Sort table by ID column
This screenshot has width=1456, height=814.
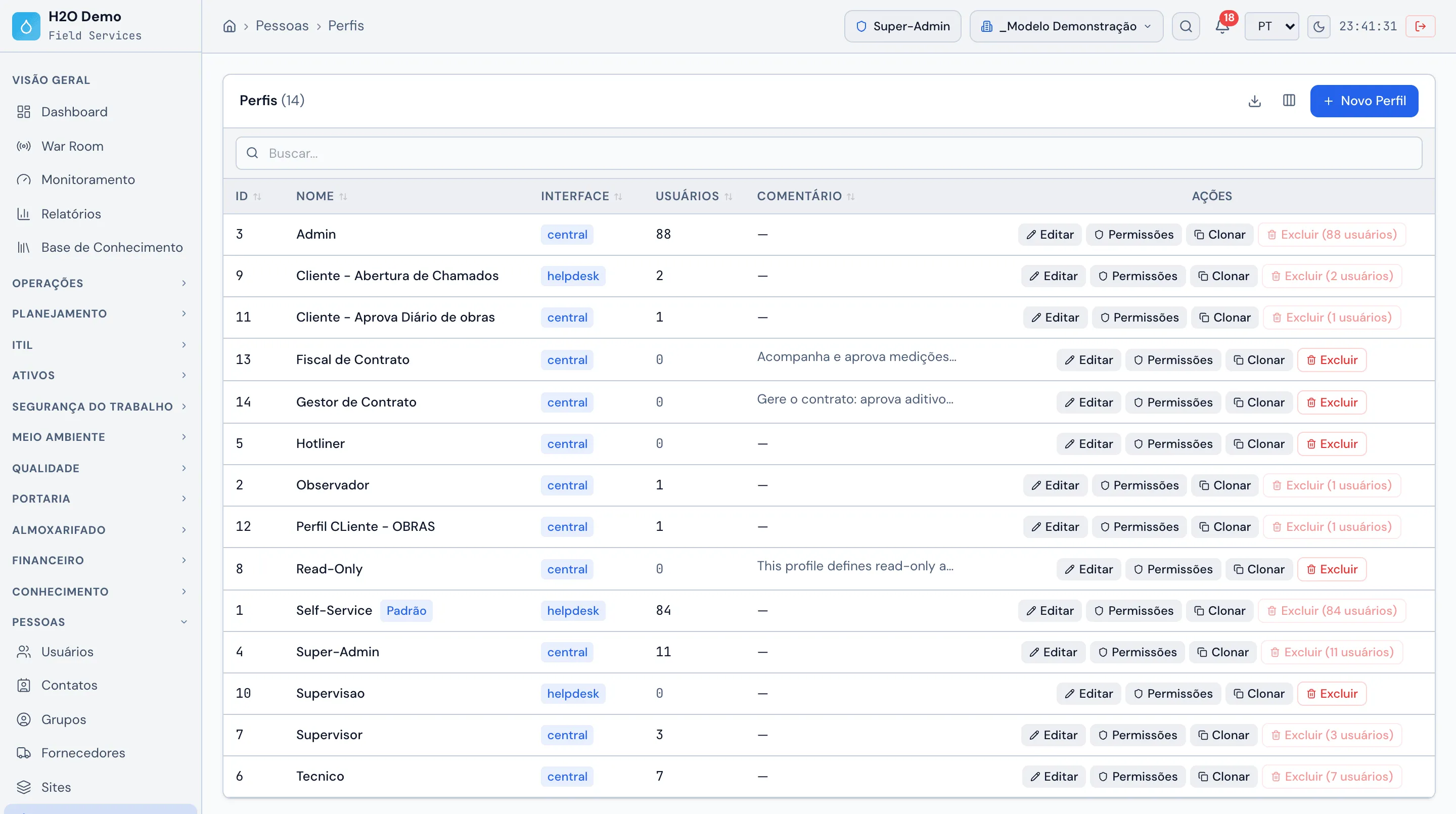click(x=249, y=196)
